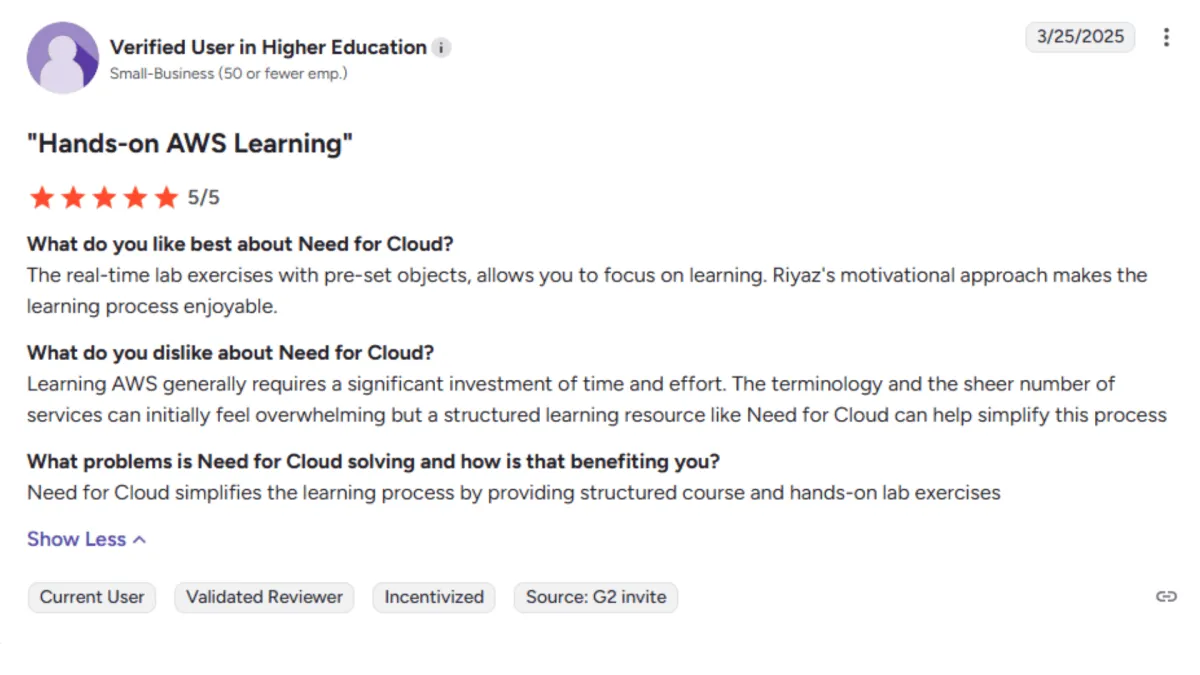Click the 3/25/2025 date badge
The width and height of the screenshot is (1200, 675).
tap(1080, 38)
